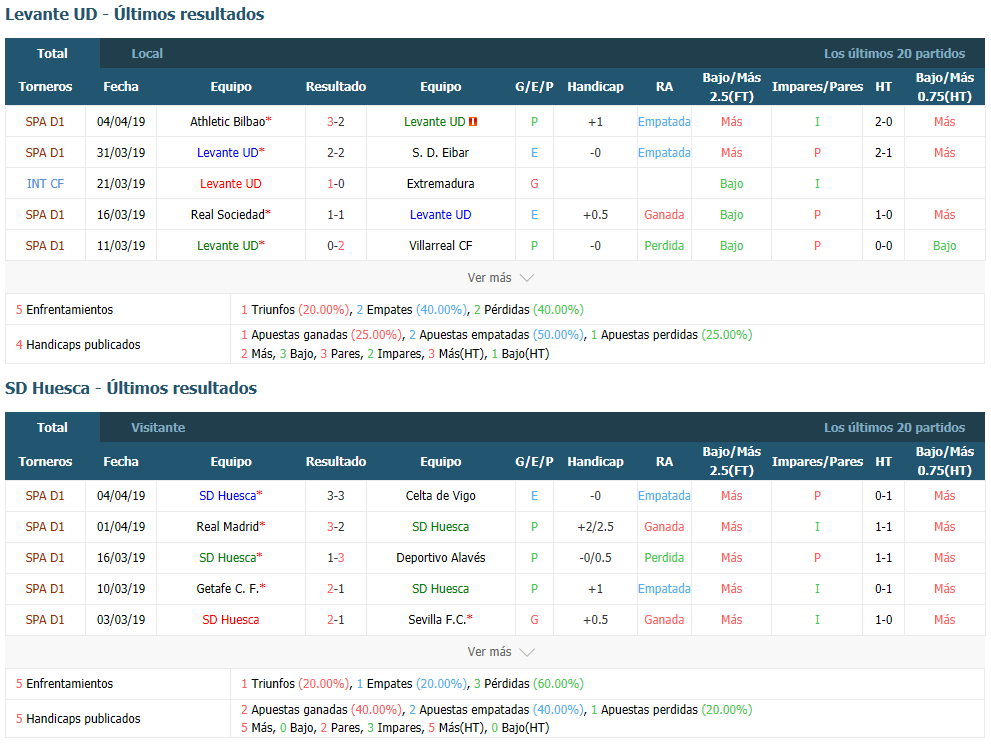Click the Torneros column header in Huesca table
Viewport: 991px width, 746px height.
(x=45, y=462)
